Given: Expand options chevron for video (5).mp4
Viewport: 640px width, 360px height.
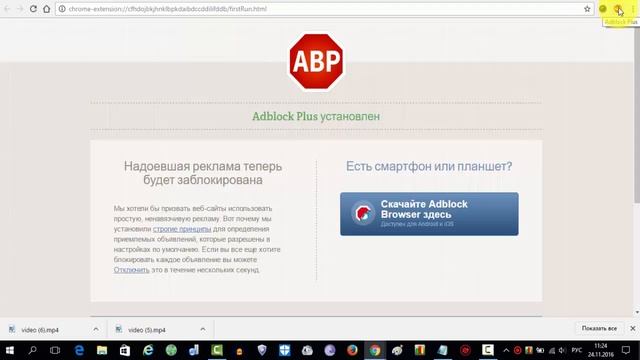Looking at the screenshot, I should [x=203, y=329].
